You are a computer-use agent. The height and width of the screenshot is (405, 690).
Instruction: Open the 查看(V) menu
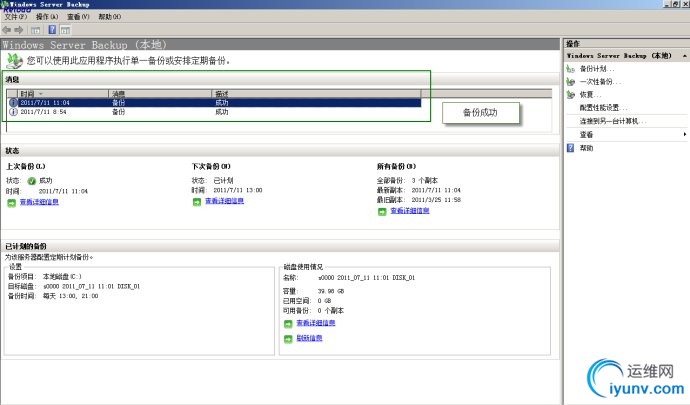point(78,17)
